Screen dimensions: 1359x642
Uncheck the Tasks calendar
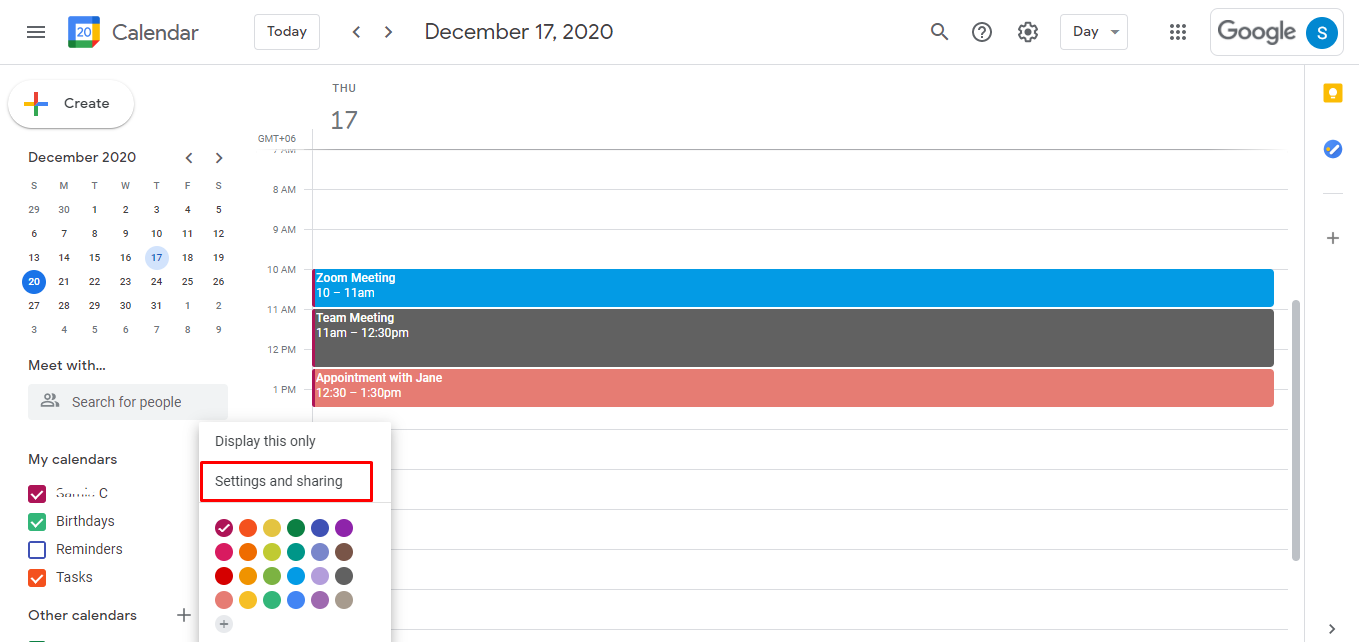37,577
